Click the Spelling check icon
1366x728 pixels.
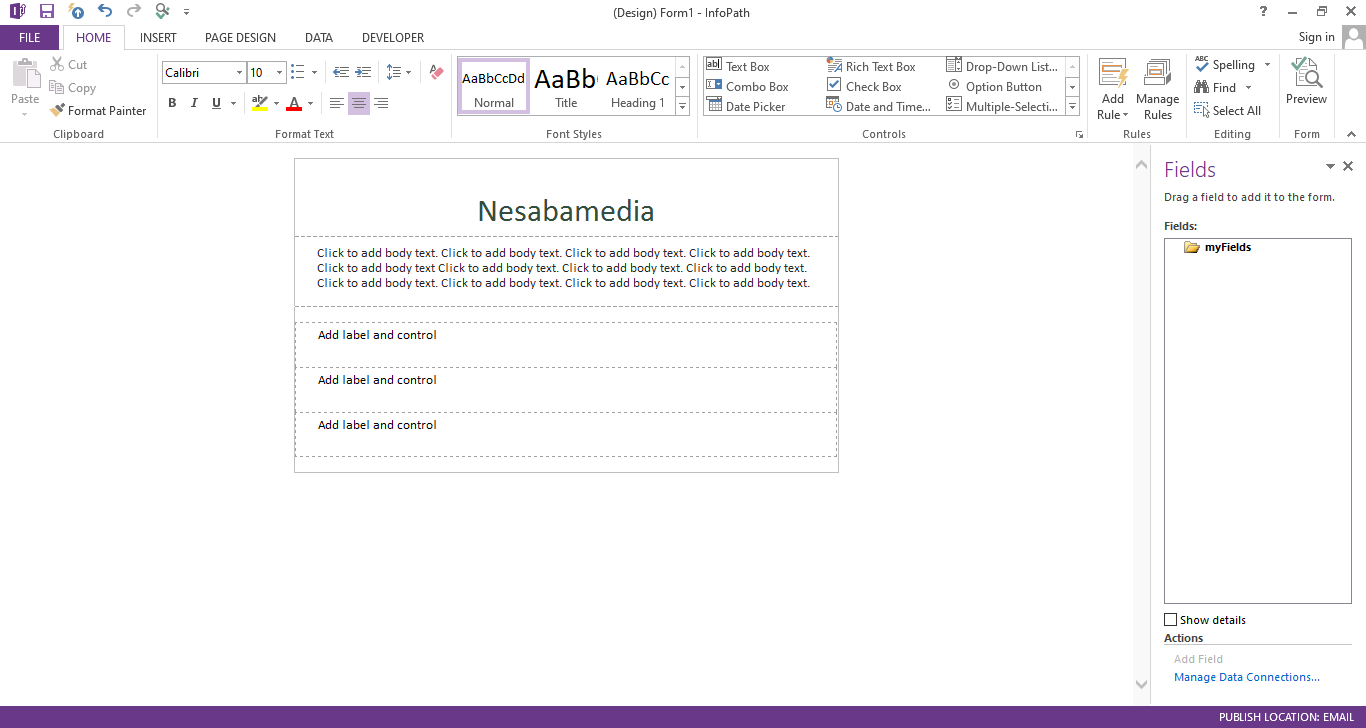point(1203,65)
